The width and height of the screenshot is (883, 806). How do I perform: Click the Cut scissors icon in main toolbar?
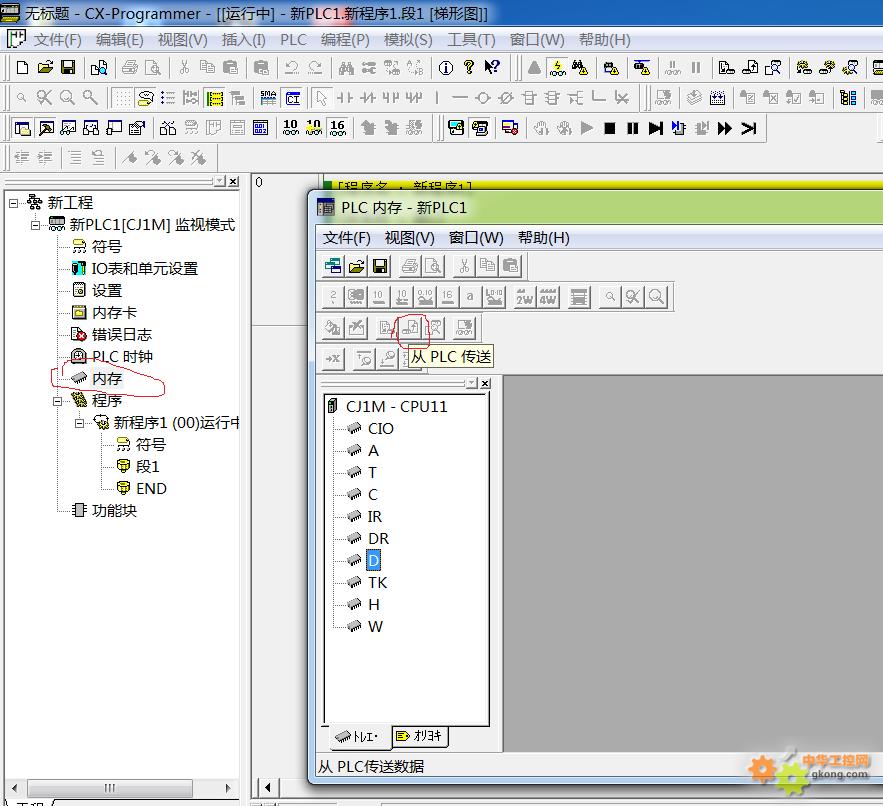(184, 68)
